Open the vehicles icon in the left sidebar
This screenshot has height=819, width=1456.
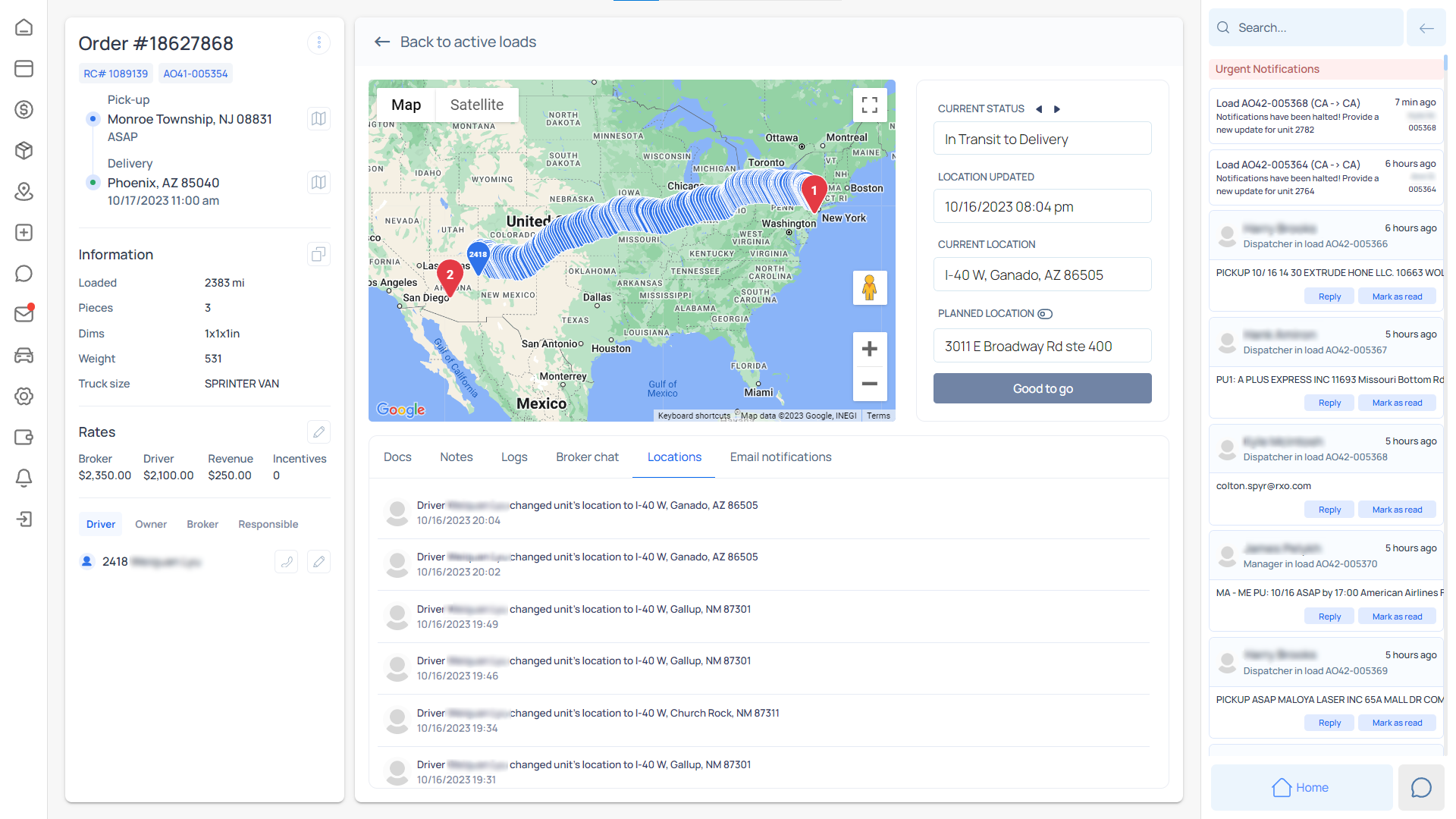(x=24, y=356)
